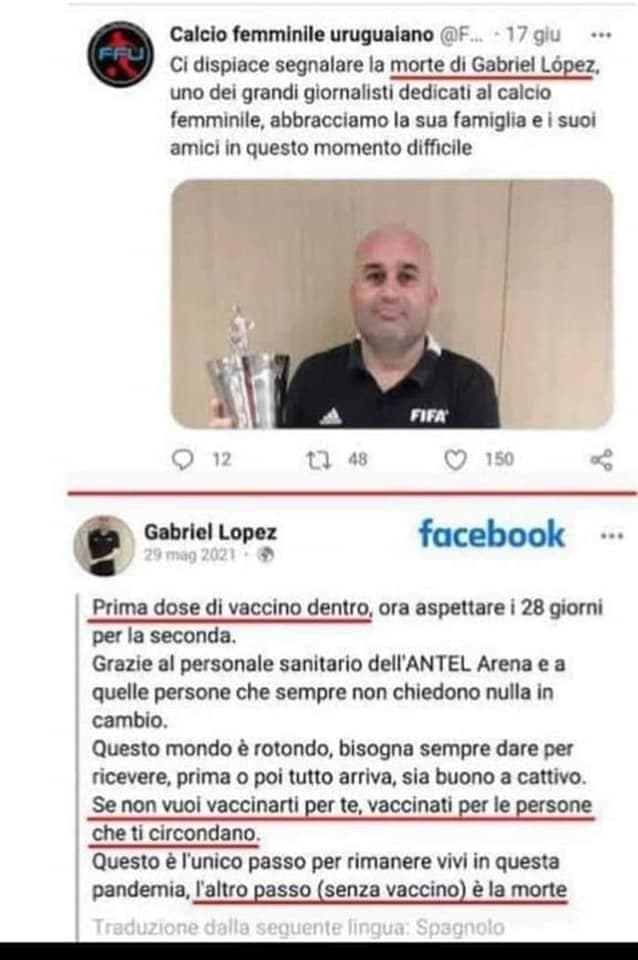Click the retweet arrows icon
The height and width of the screenshot is (960, 638).
coord(319,459)
